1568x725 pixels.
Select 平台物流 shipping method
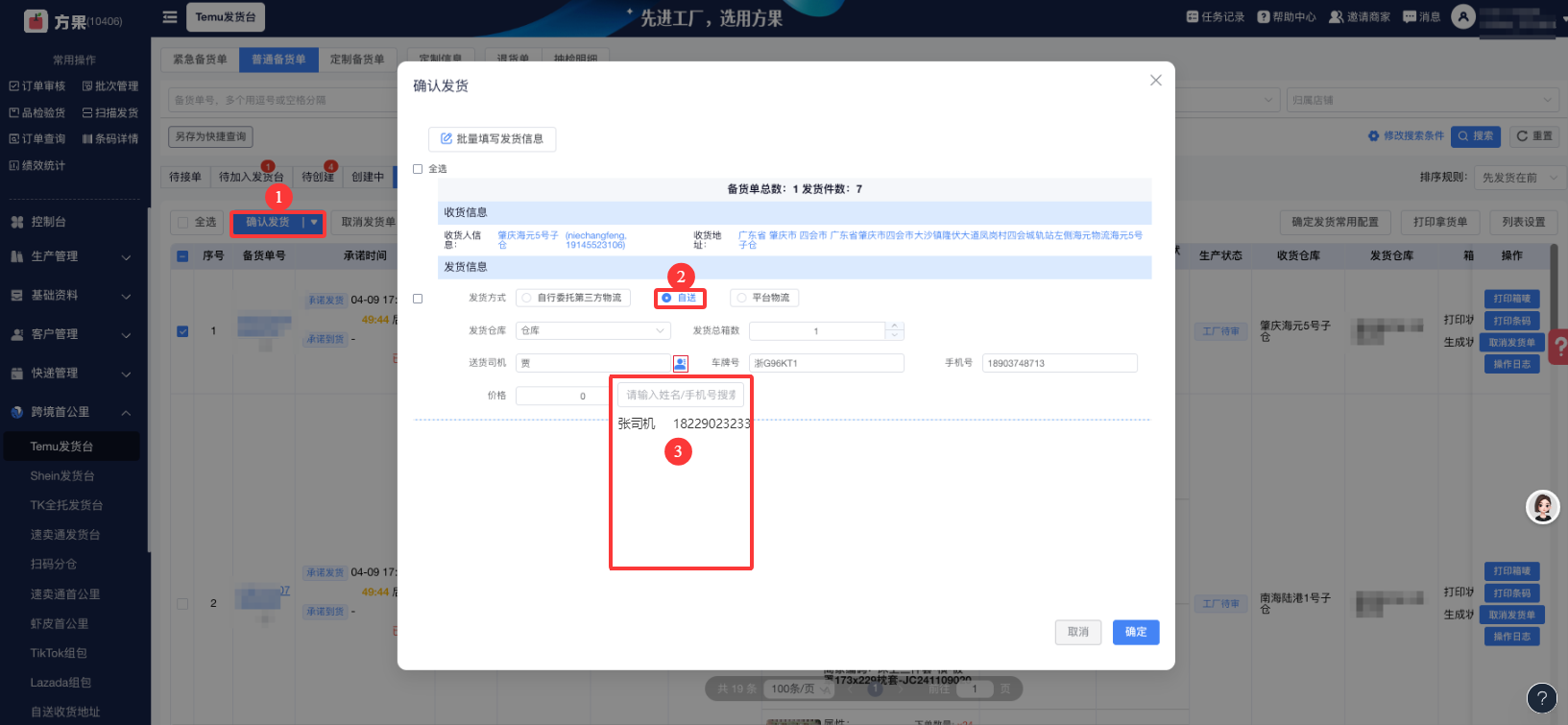point(764,299)
